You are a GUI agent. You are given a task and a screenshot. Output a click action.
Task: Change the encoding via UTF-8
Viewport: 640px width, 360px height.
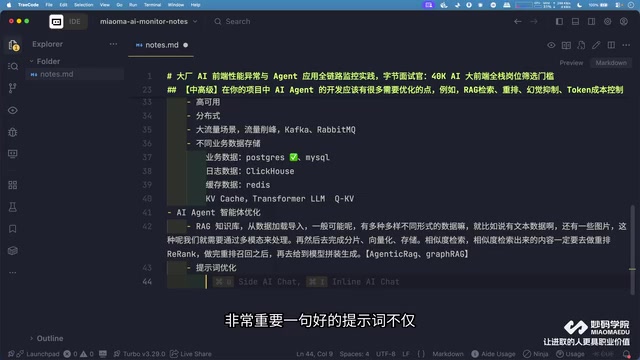pos(386,354)
